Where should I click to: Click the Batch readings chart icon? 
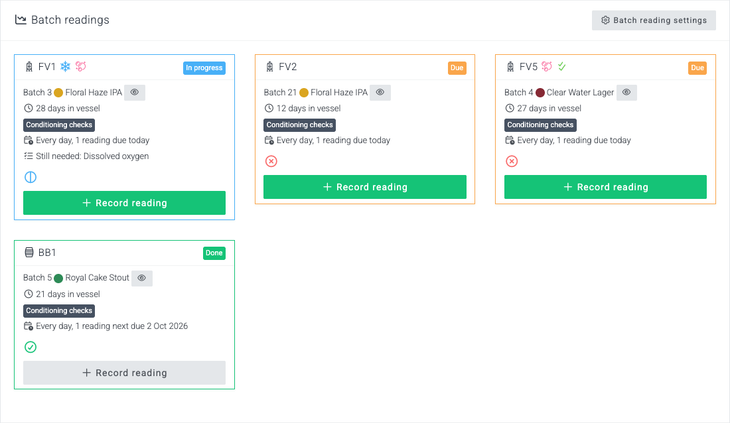click(x=20, y=20)
